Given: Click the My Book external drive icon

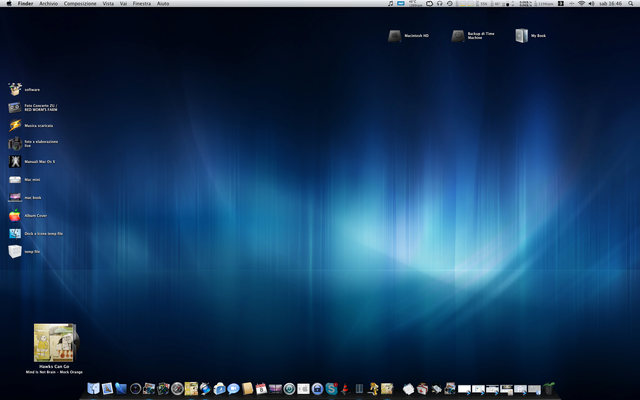Looking at the screenshot, I should pyautogui.click(x=521, y=36).
